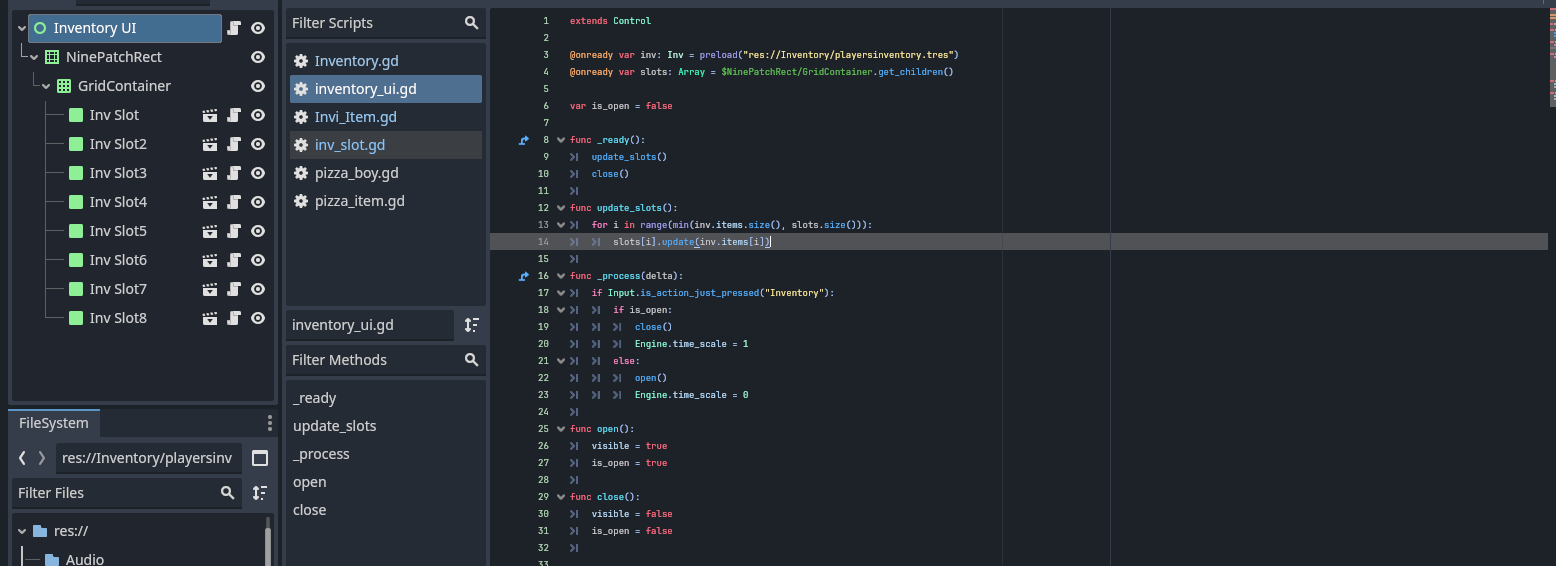Open the scene icon on Inv Slot3 row
The image size is (1556, 566).
click(210, 173)
